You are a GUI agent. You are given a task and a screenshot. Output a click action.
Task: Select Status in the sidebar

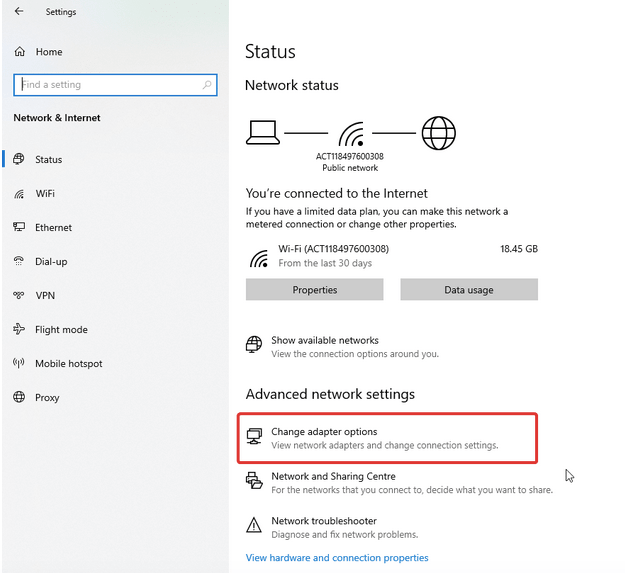48,159
